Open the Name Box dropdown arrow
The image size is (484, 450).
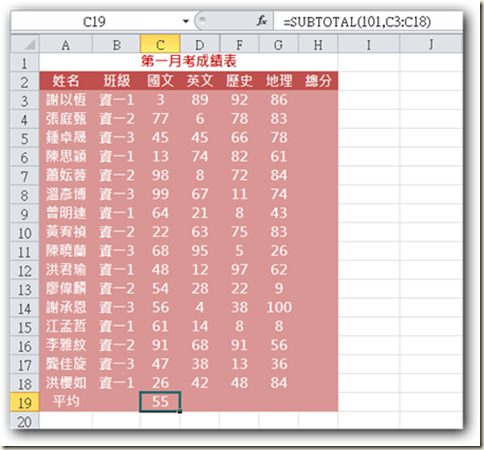coord(186,22)
